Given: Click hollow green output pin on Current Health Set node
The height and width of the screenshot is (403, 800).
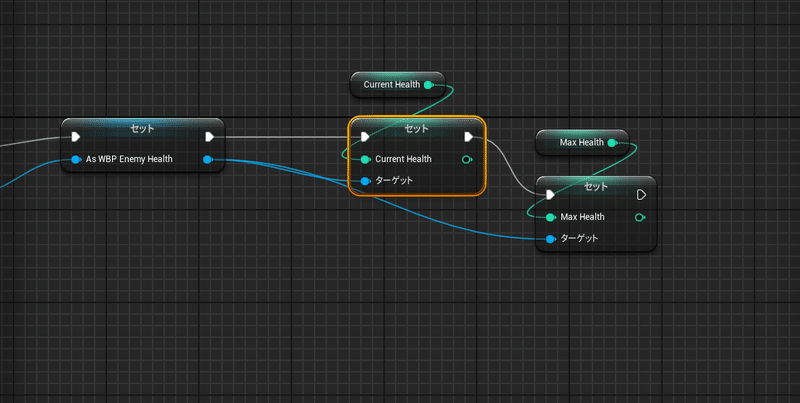Looking at the screenshot, I should pos(466,160).
